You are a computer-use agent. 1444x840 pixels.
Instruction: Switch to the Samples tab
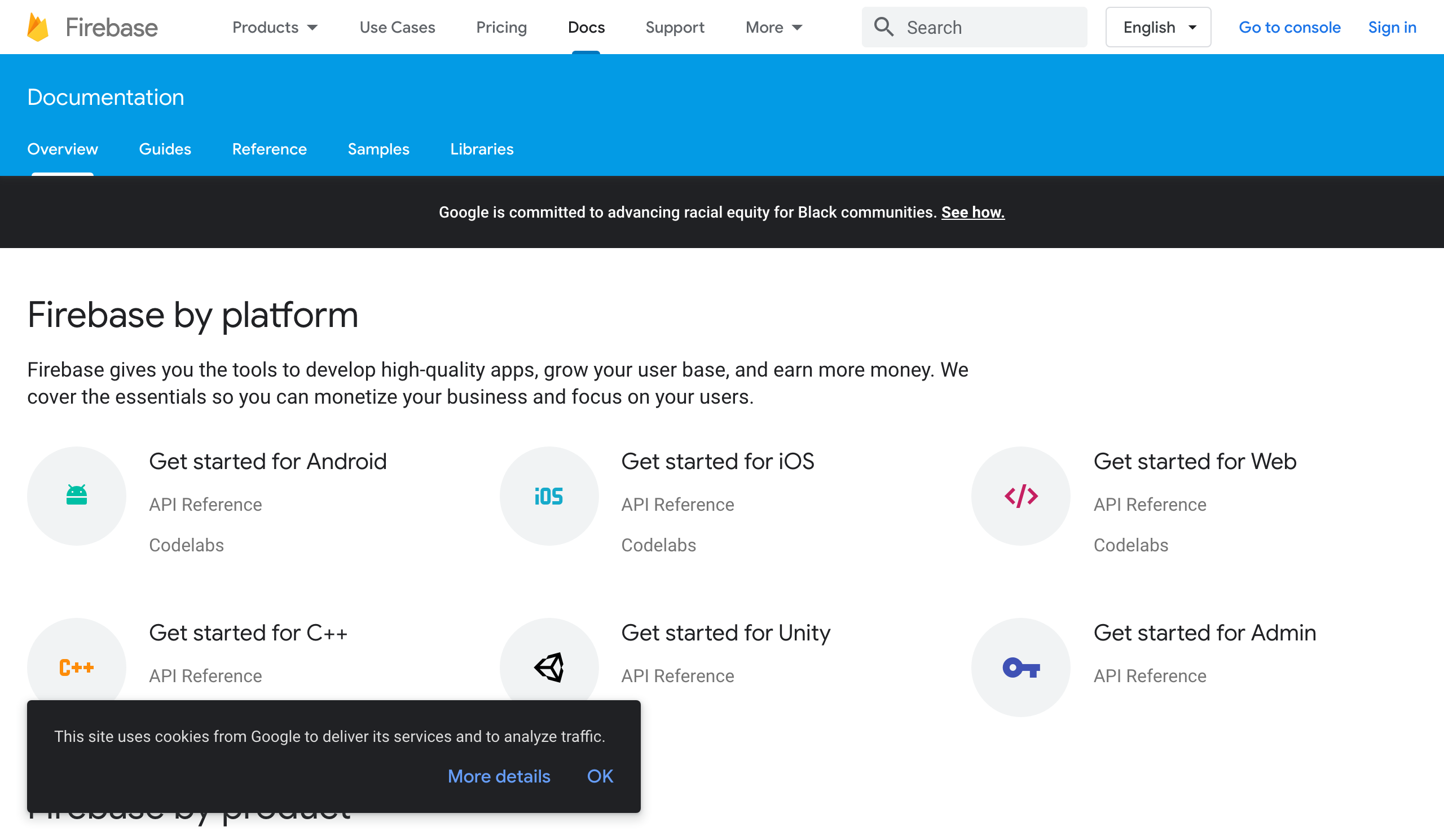pyautogui.click(x=378, y=149)
